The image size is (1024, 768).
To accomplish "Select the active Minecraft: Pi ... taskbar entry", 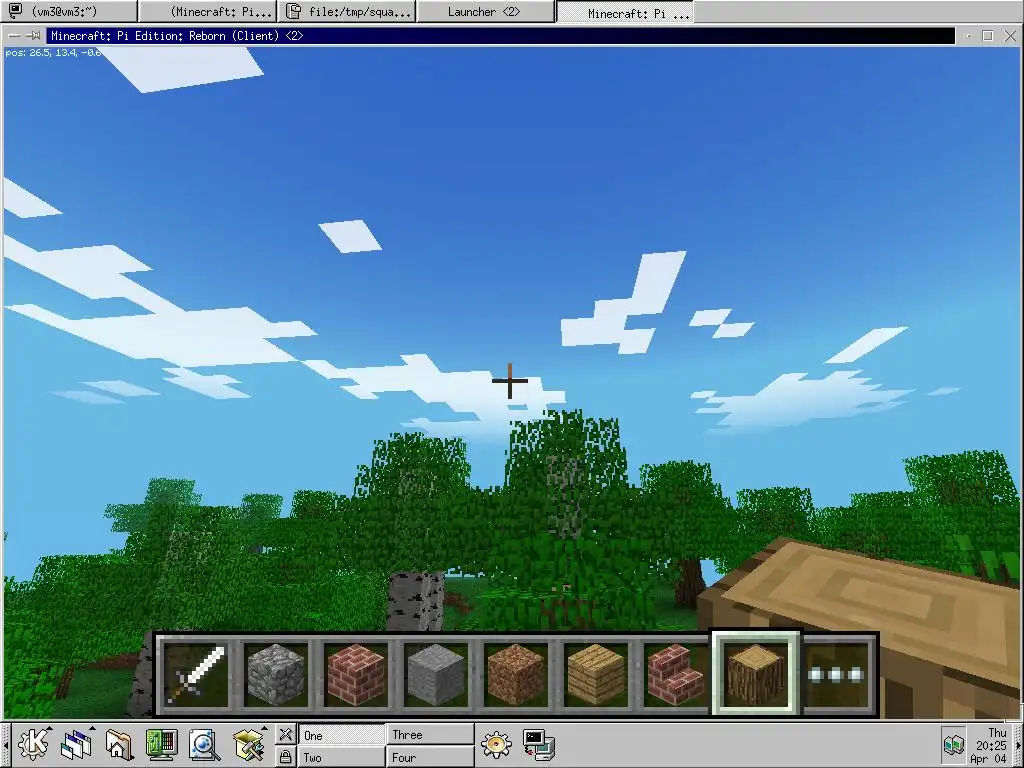I will [x=625, y=12].
